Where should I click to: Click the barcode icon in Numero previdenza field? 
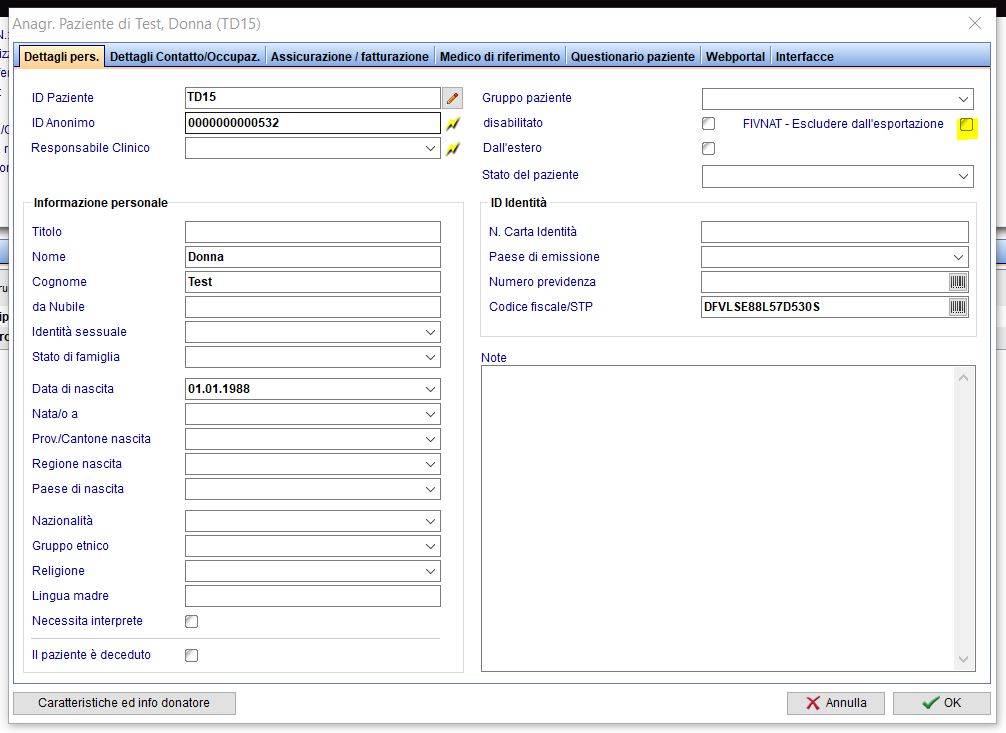(957, 282)
